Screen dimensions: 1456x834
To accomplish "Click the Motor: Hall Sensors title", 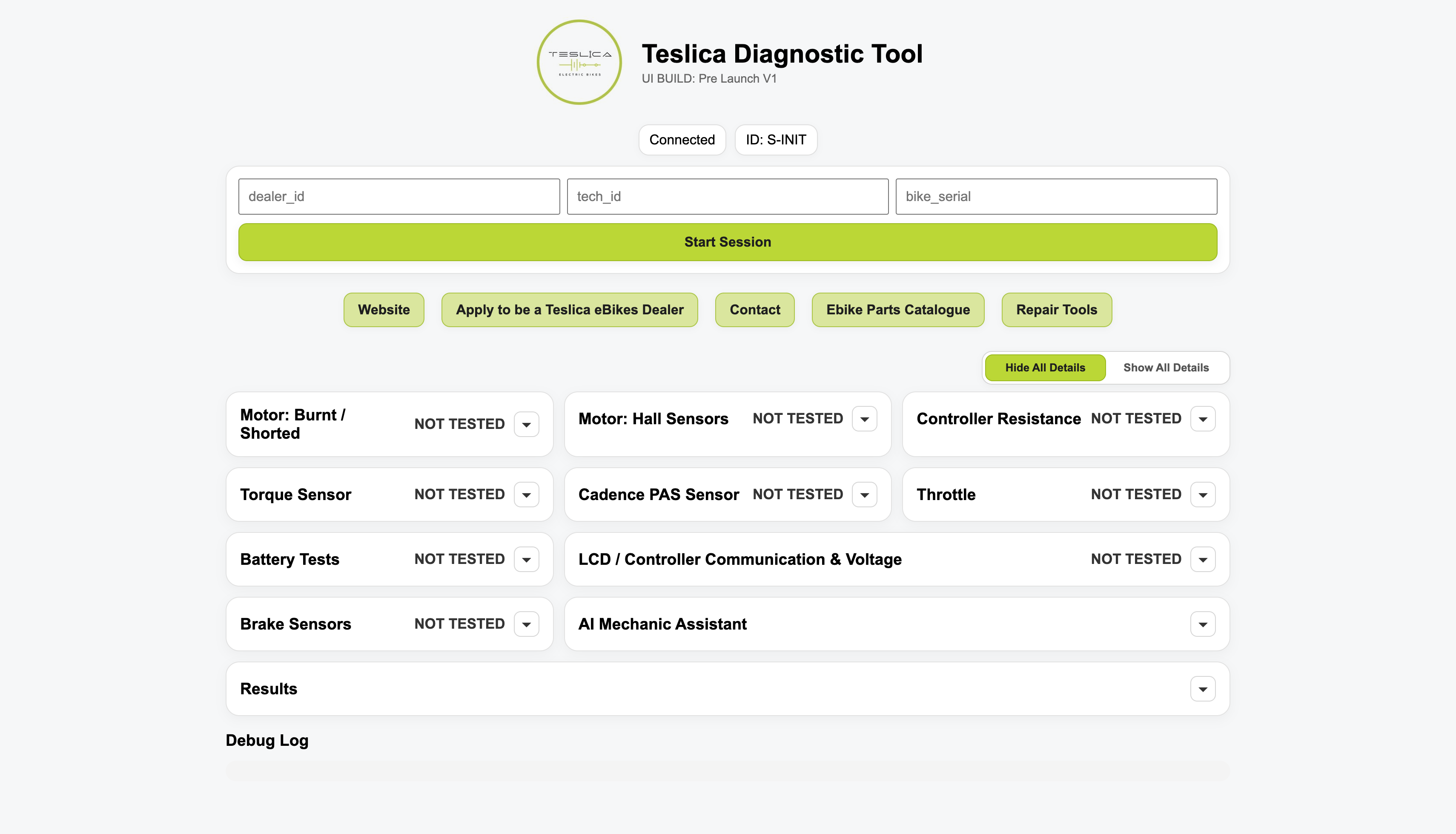I will (x=653, y=419).
